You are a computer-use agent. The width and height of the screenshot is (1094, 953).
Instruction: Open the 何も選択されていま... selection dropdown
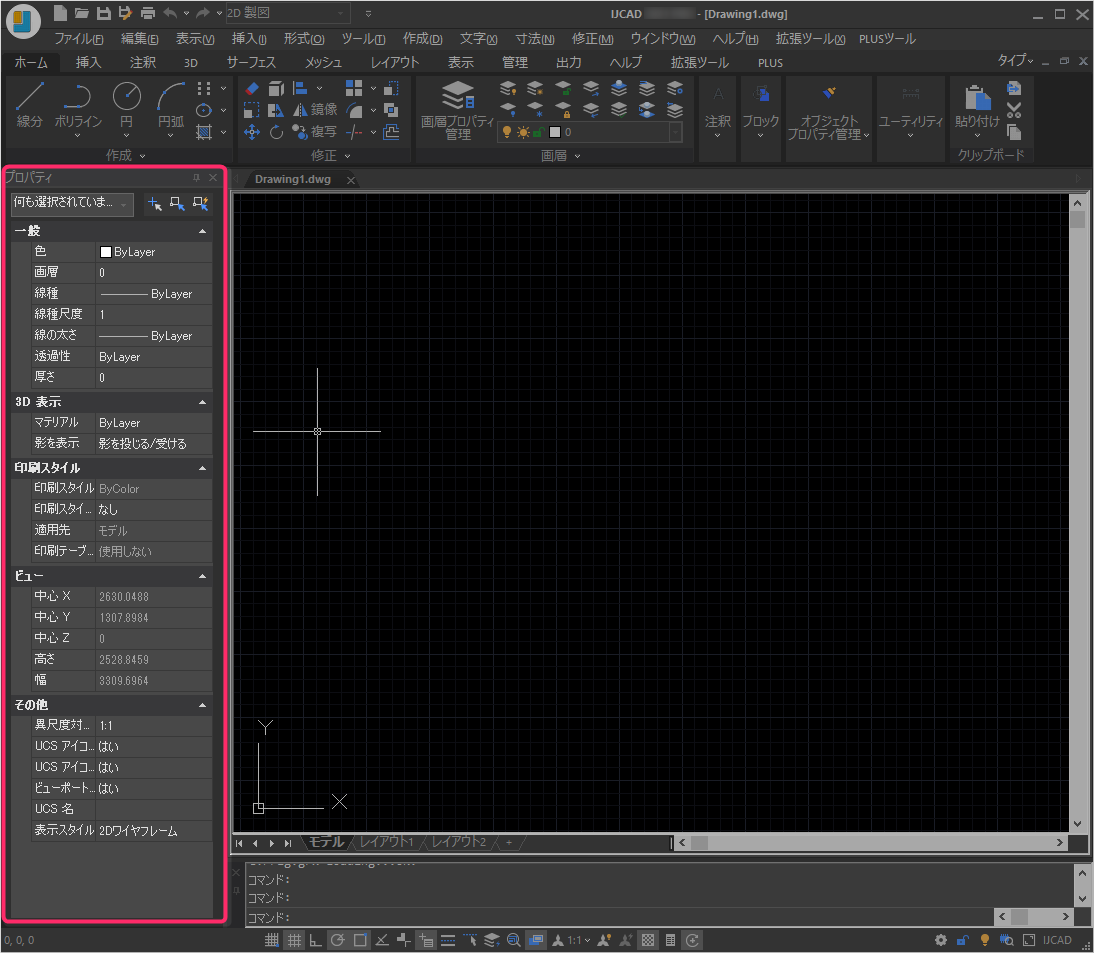[72, 203]
